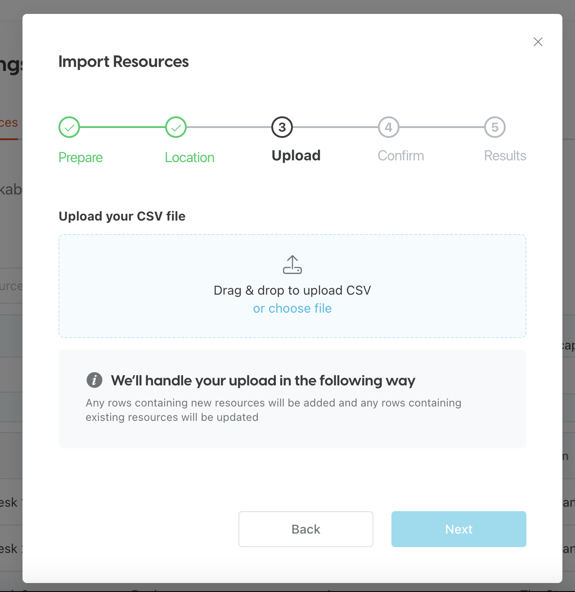This screenshot has height=592, width=575.
Task: Go to the Prepare step label
Action: click(80, 157)
